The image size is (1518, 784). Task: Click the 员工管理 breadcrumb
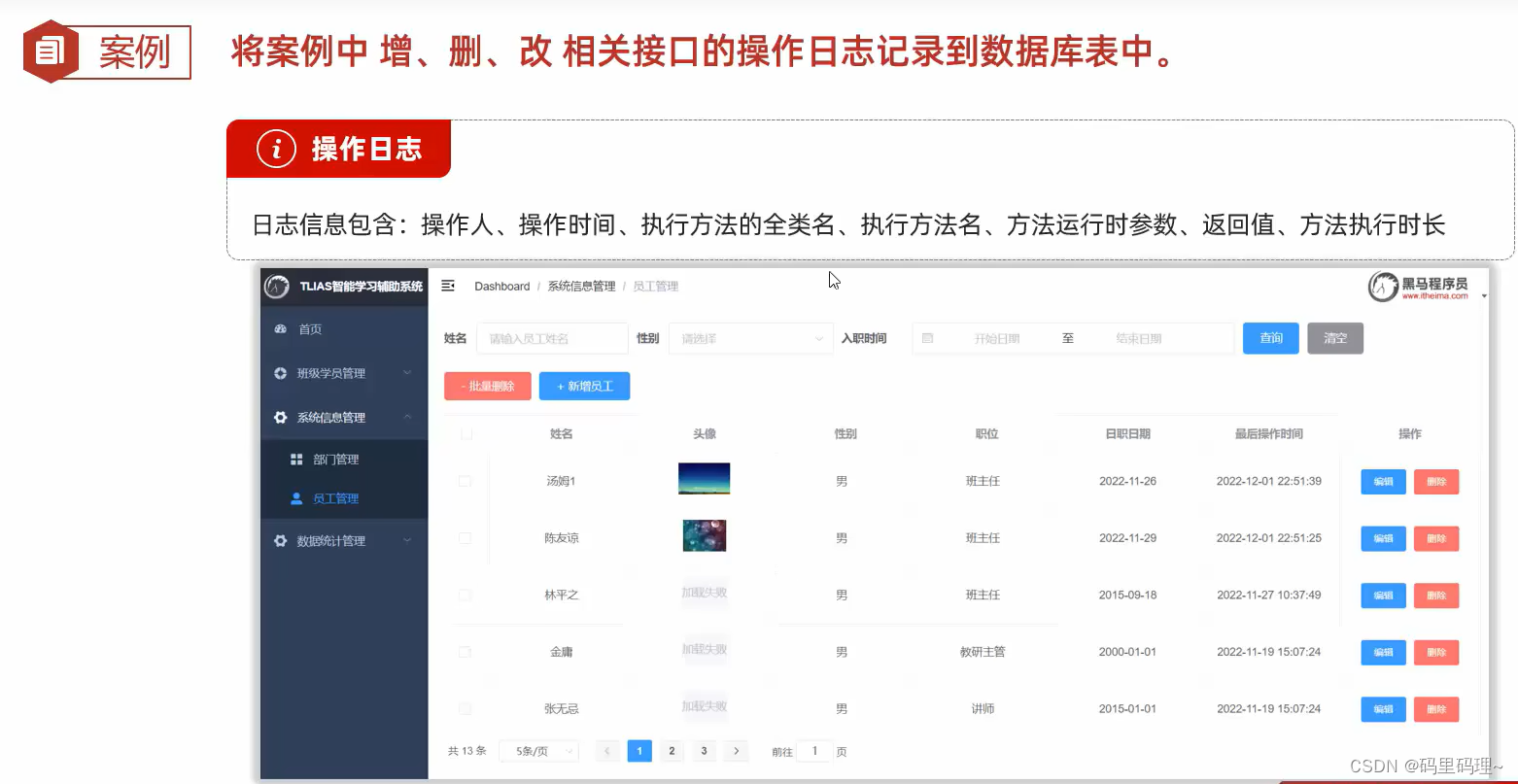[x=656, y=287]
